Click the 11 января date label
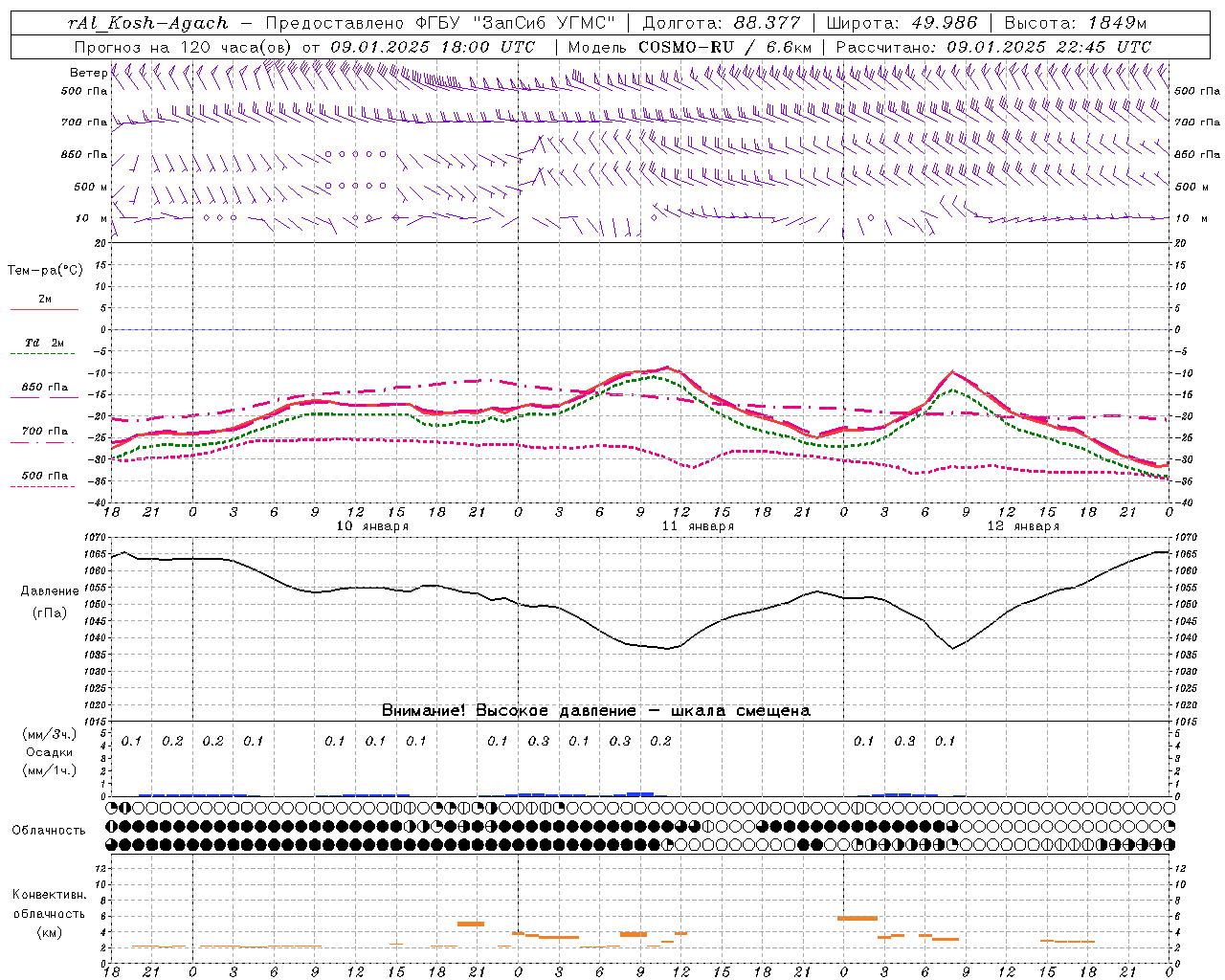 tap(698, 526)
